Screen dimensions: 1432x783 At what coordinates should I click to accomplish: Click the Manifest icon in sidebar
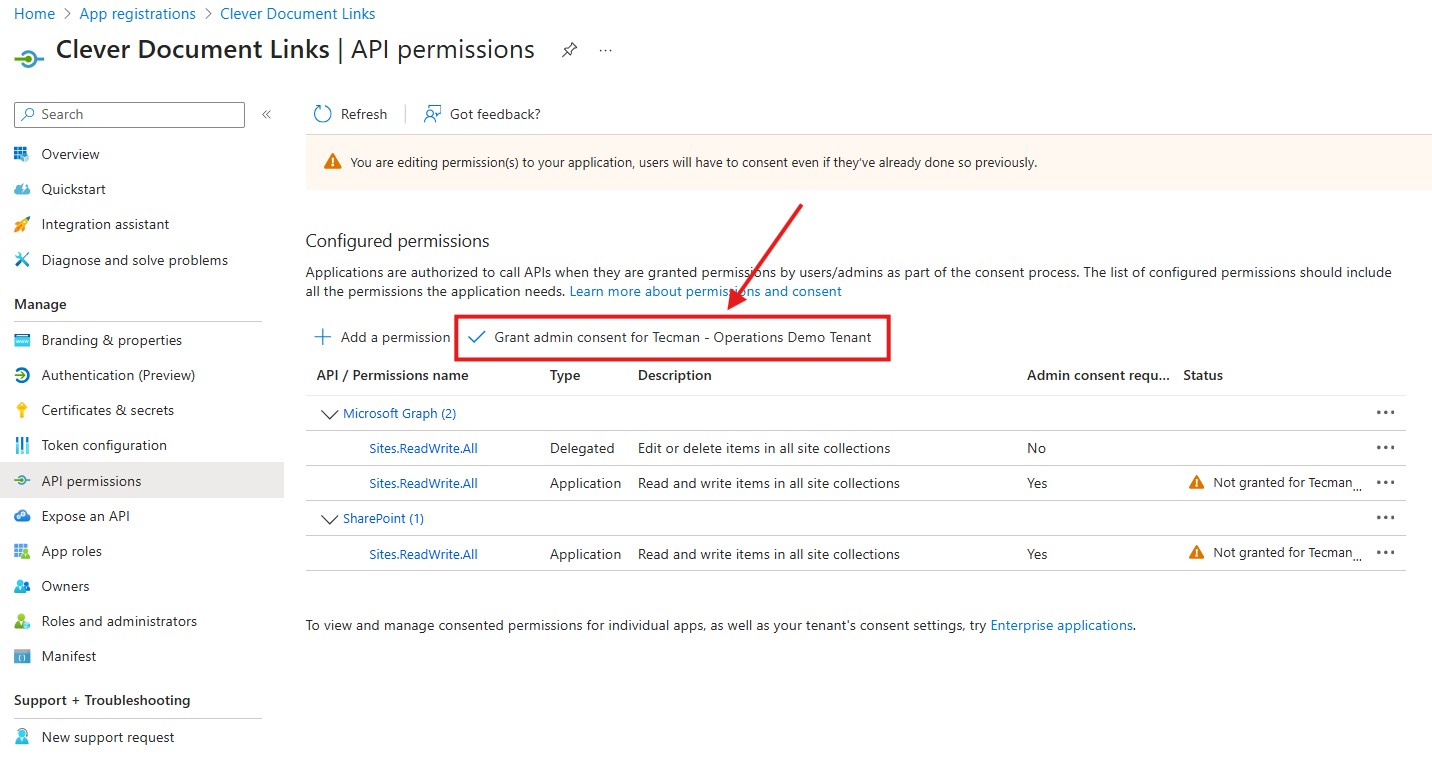point(22,656)
